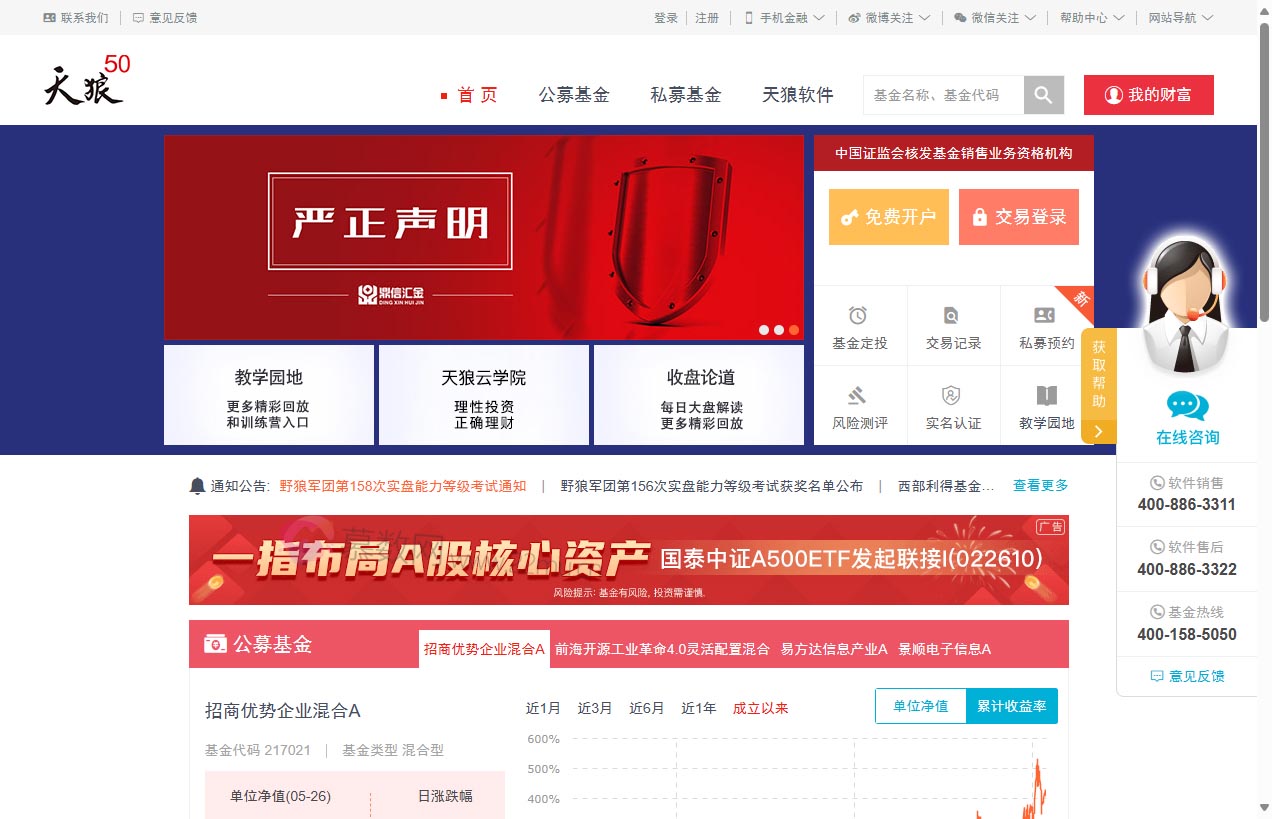Click the fund search input field
1272x819 pixels.
[x=940, y=94]
